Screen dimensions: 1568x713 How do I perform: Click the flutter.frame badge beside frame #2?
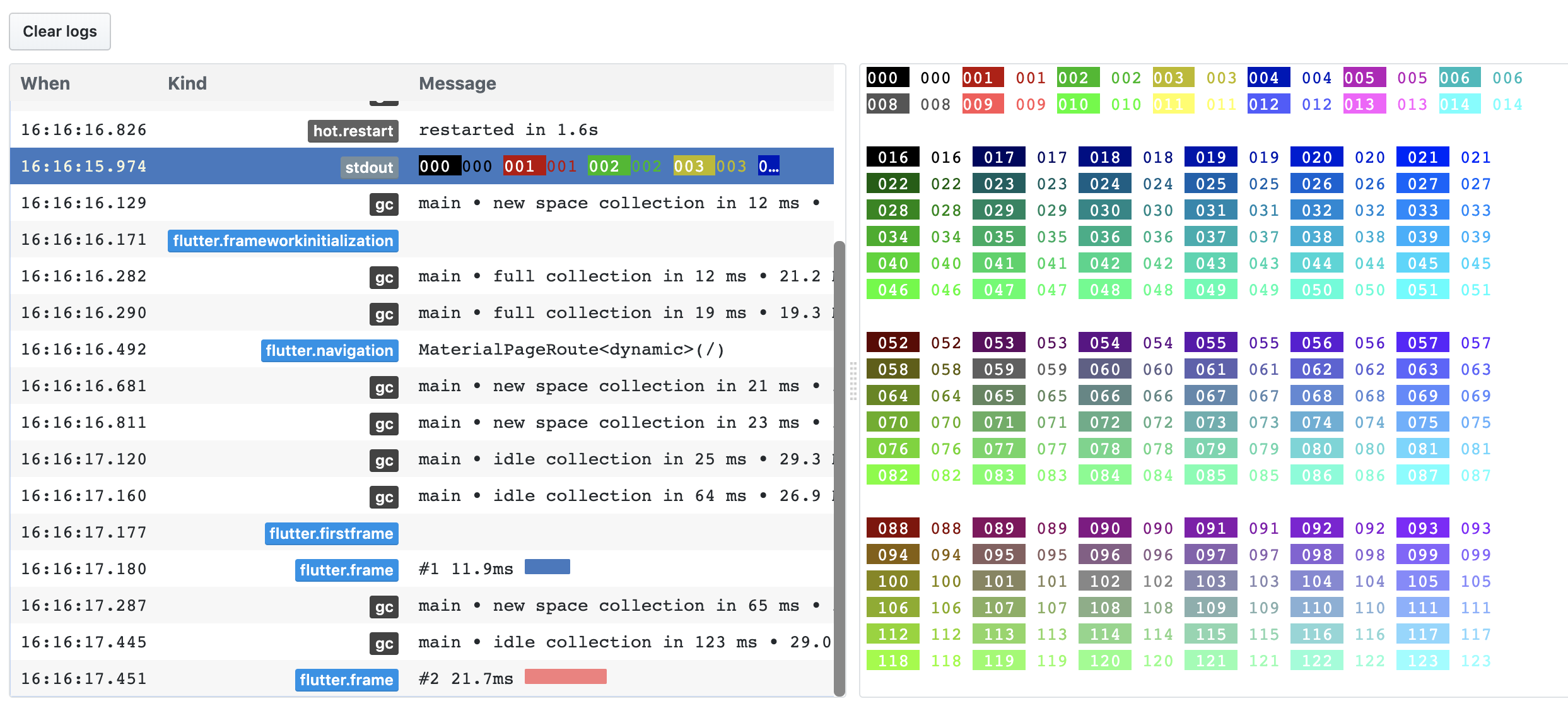point(346,680)
